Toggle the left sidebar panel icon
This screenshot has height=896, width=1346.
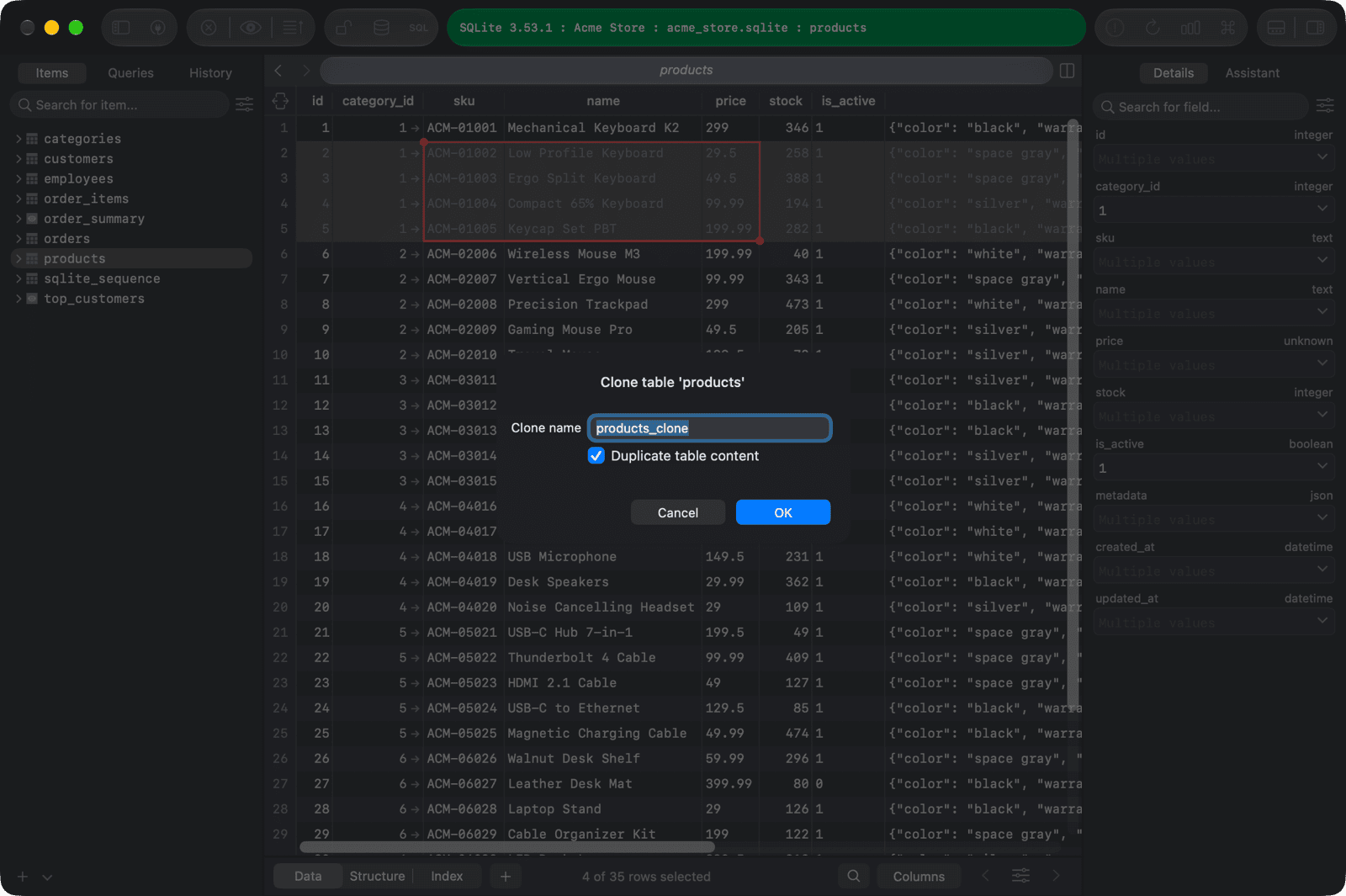(121, 28)
